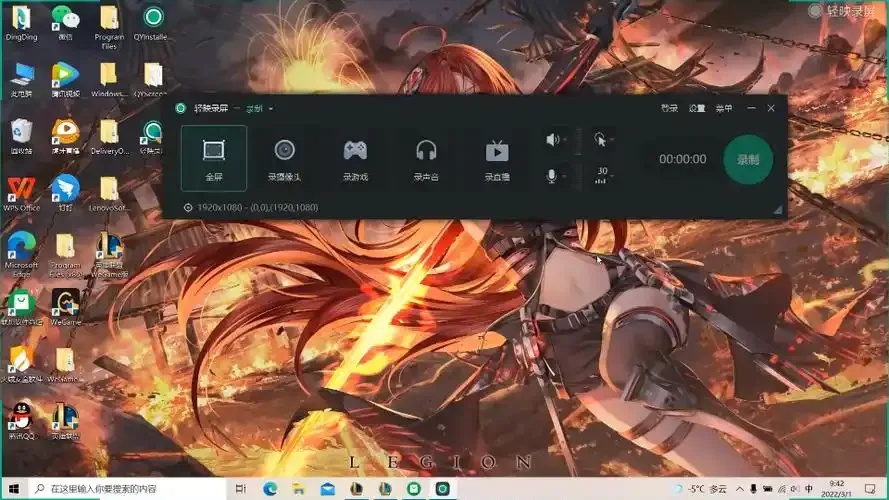Select live stream recording TV icon

497,160
